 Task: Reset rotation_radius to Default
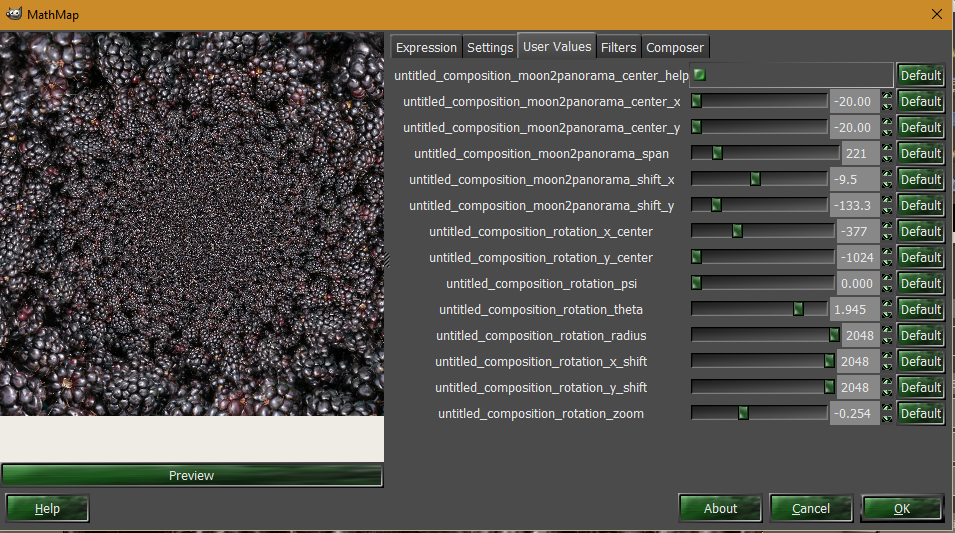(x=920, y=336)
